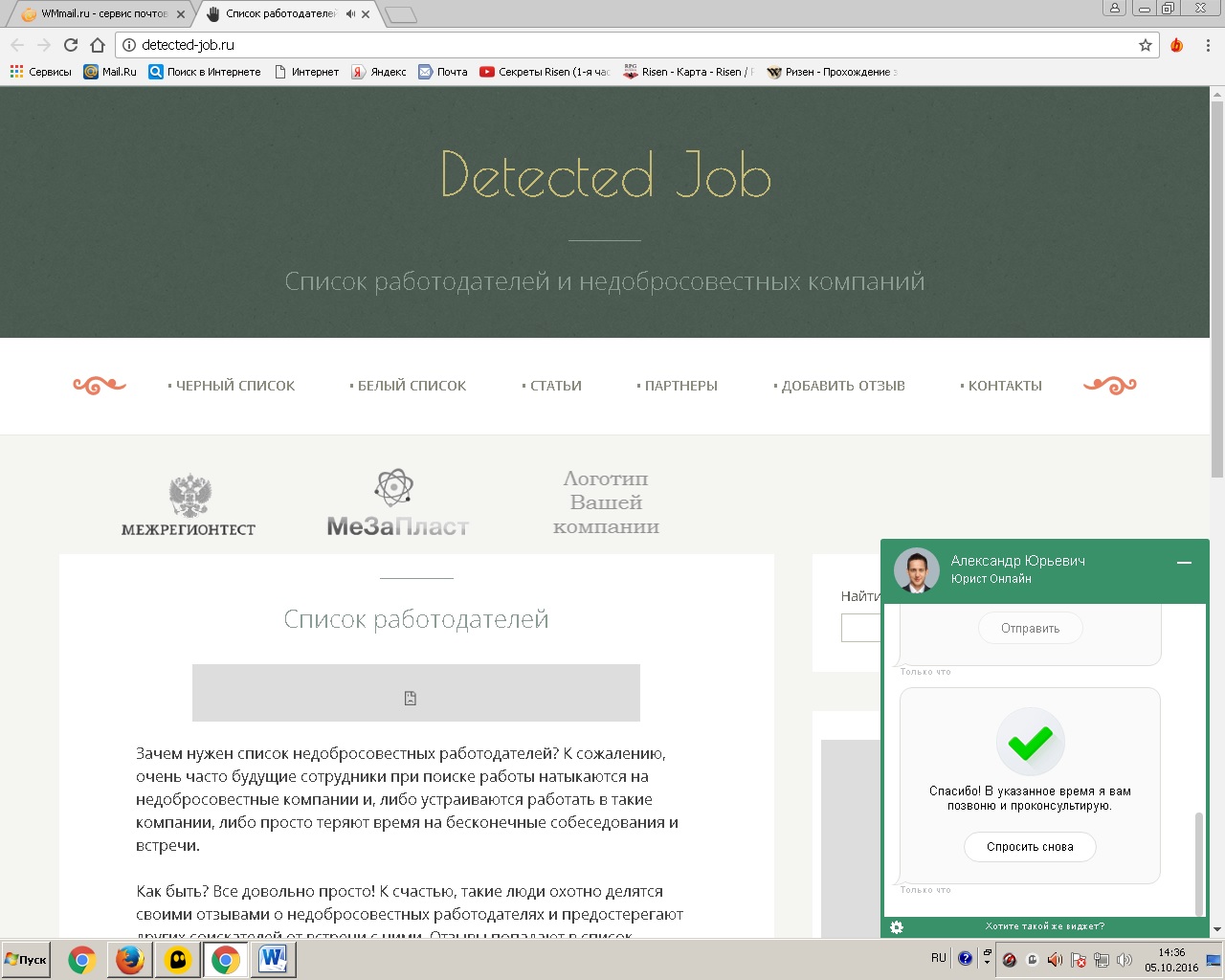Click the white ghost tray icon

pyautogui.click(x=1032, y=960)
